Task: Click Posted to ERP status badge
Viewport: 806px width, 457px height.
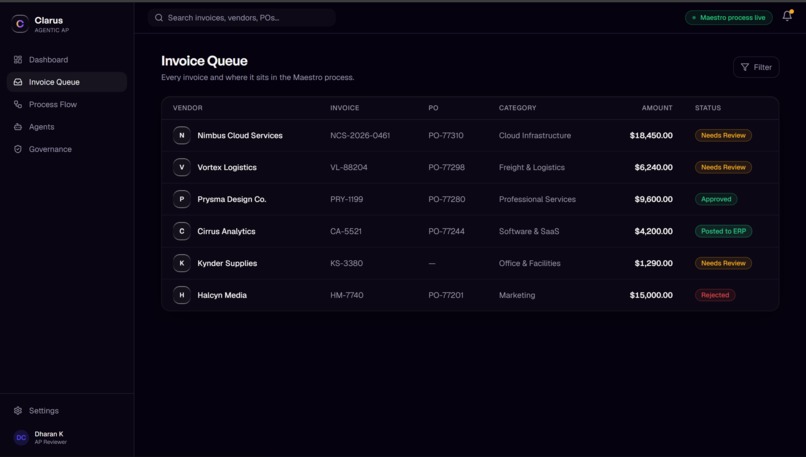Action: (723, 231)
